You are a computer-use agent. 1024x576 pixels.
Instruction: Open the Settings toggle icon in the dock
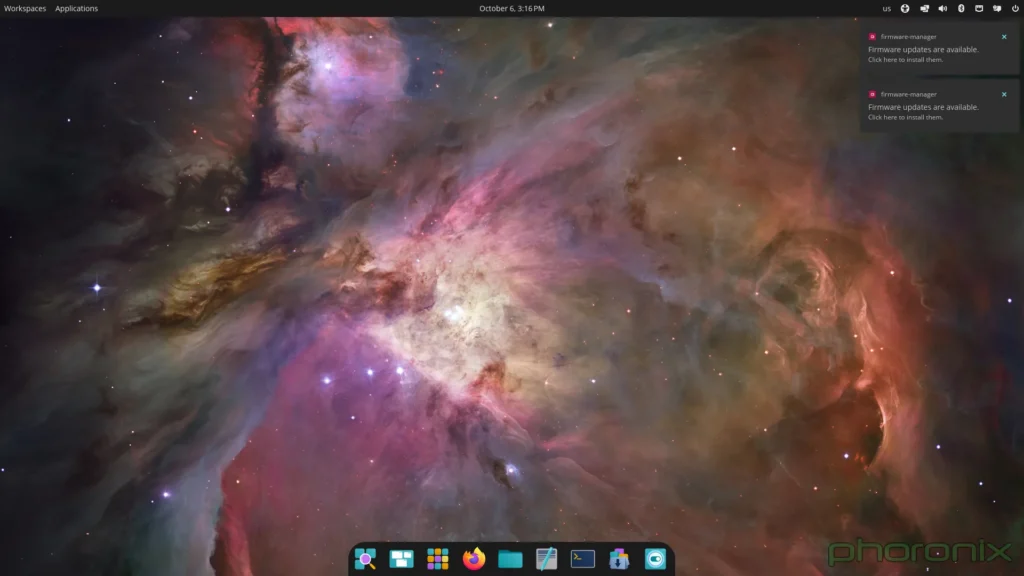coord(655,559)
